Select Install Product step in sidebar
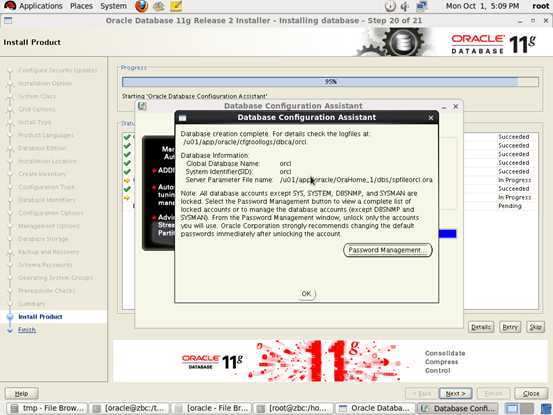Image resolution: width=553 pixels, height=415 pixels. [40, 317]
